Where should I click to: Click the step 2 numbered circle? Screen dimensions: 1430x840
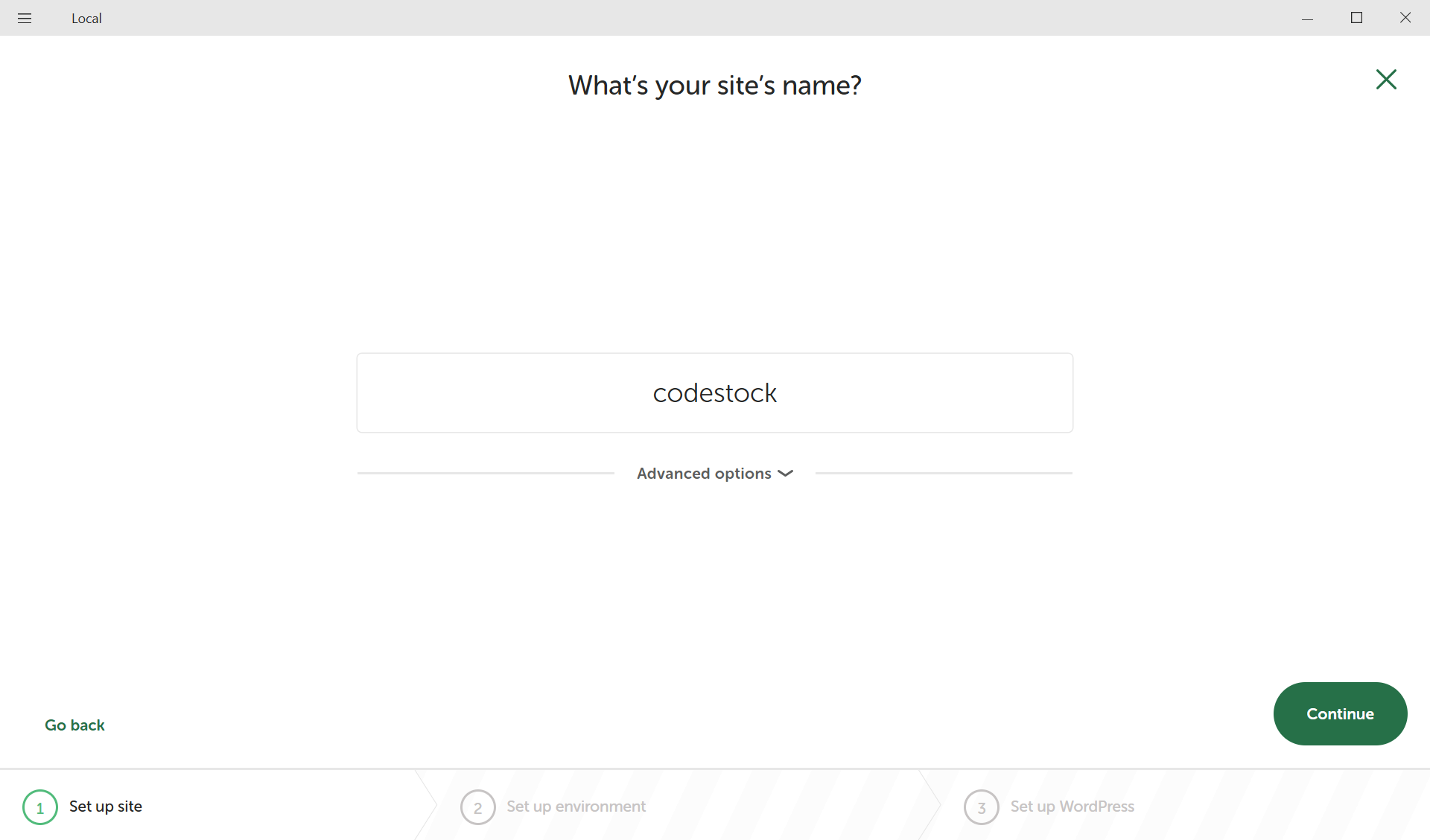tap(477, 806)
